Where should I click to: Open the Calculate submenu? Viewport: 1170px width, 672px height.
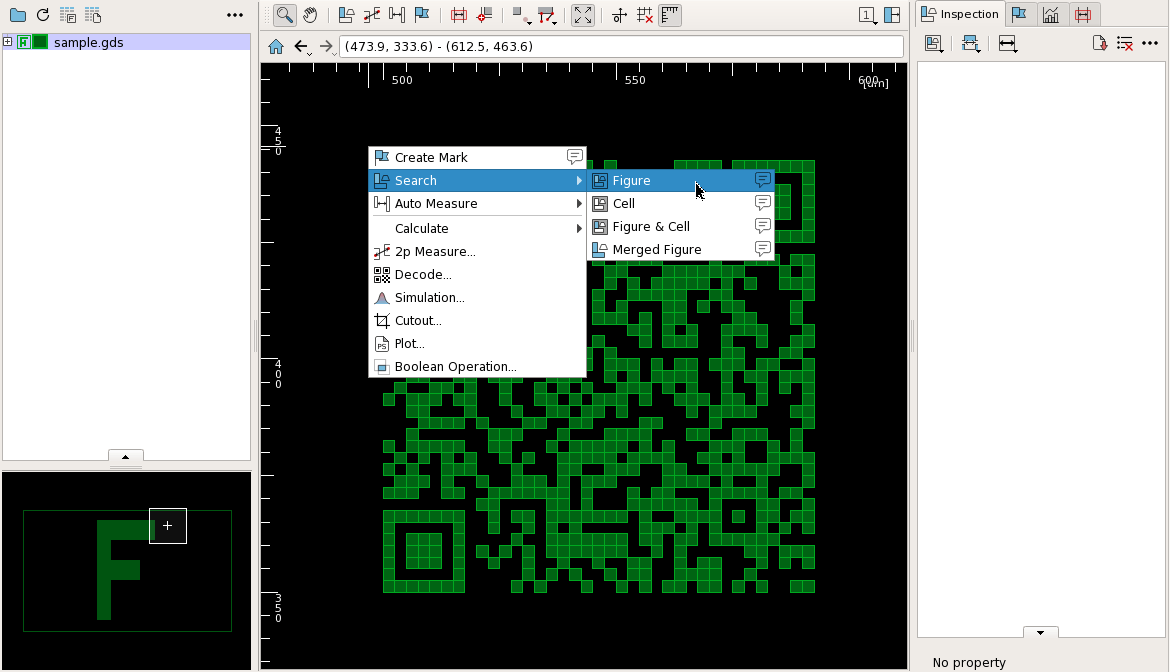tap(478, 228)
